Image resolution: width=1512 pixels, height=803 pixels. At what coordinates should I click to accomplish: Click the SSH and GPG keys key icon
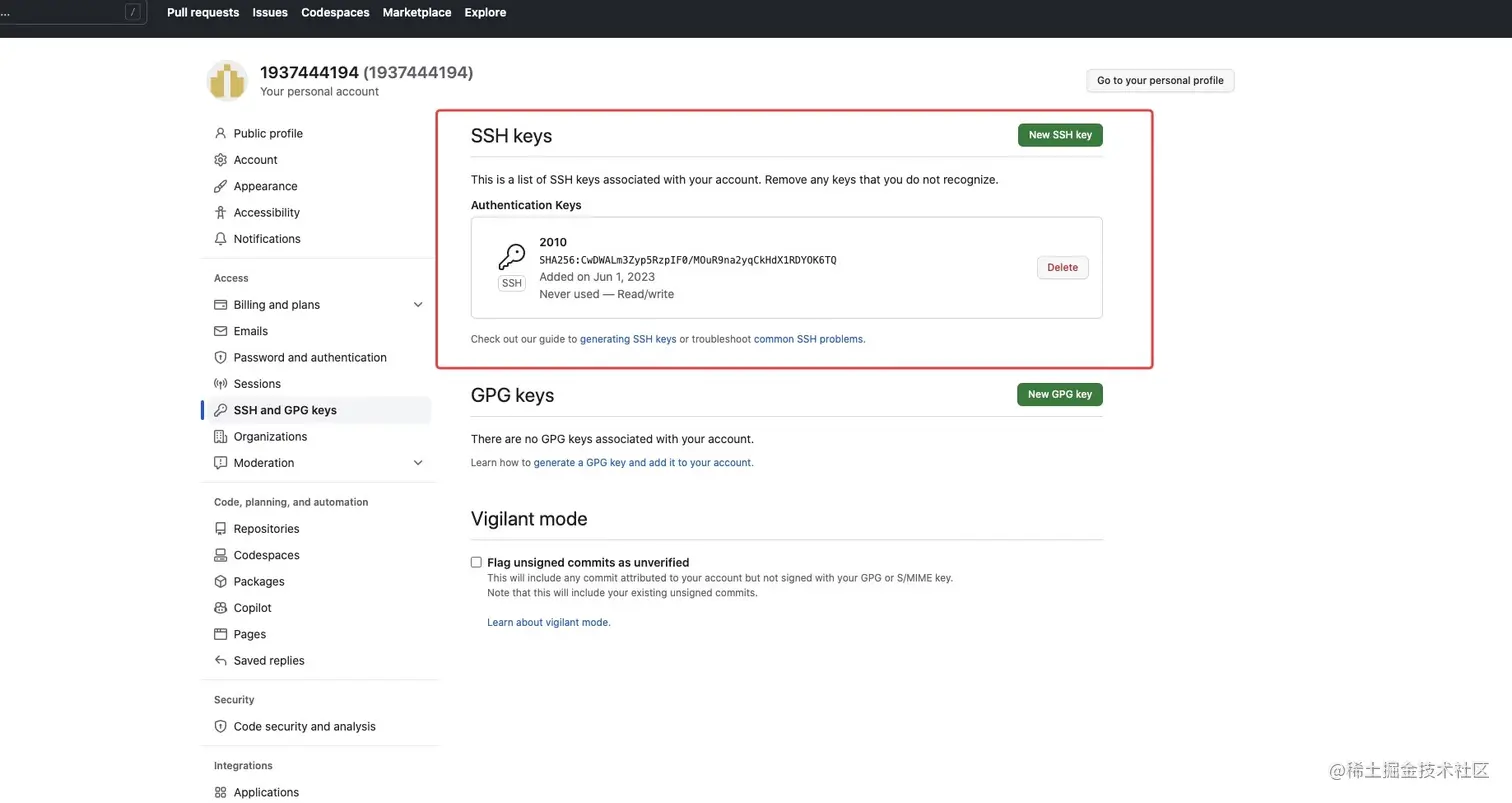221,410
